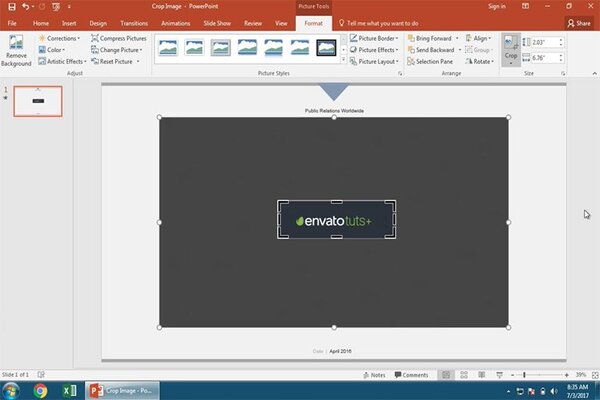Switch to the Insert tab

click(69, 23)
